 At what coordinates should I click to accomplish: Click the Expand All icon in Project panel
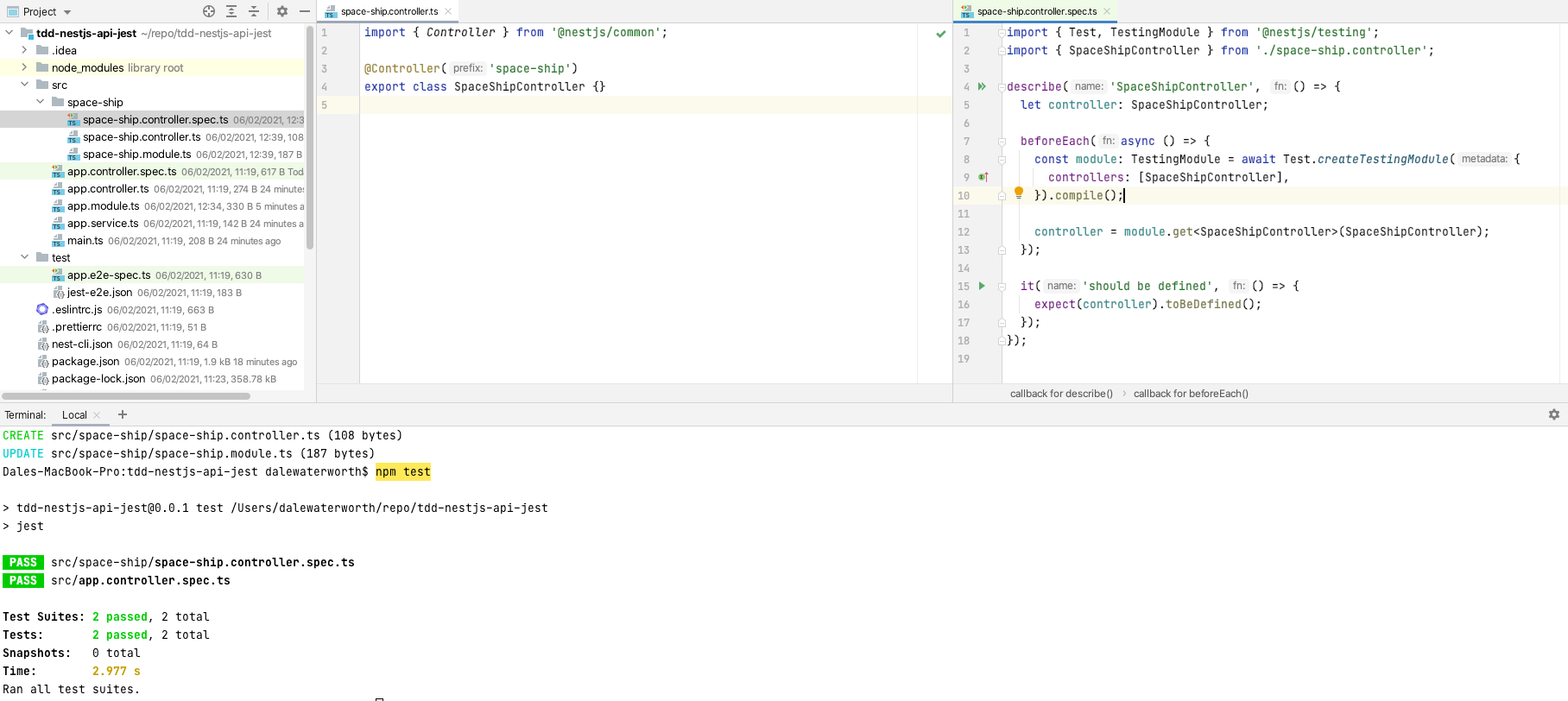coord(231,11)
